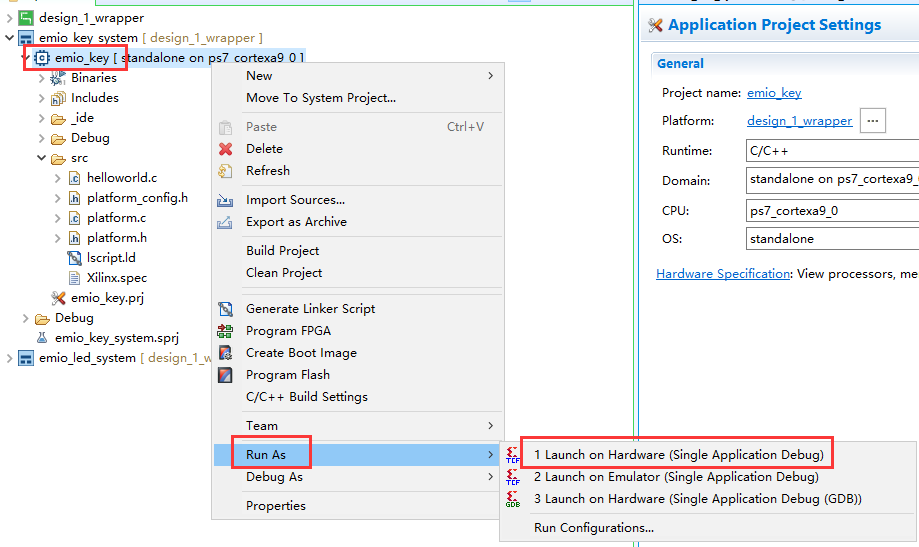Open the emio_key project name link

coord(774,93)
